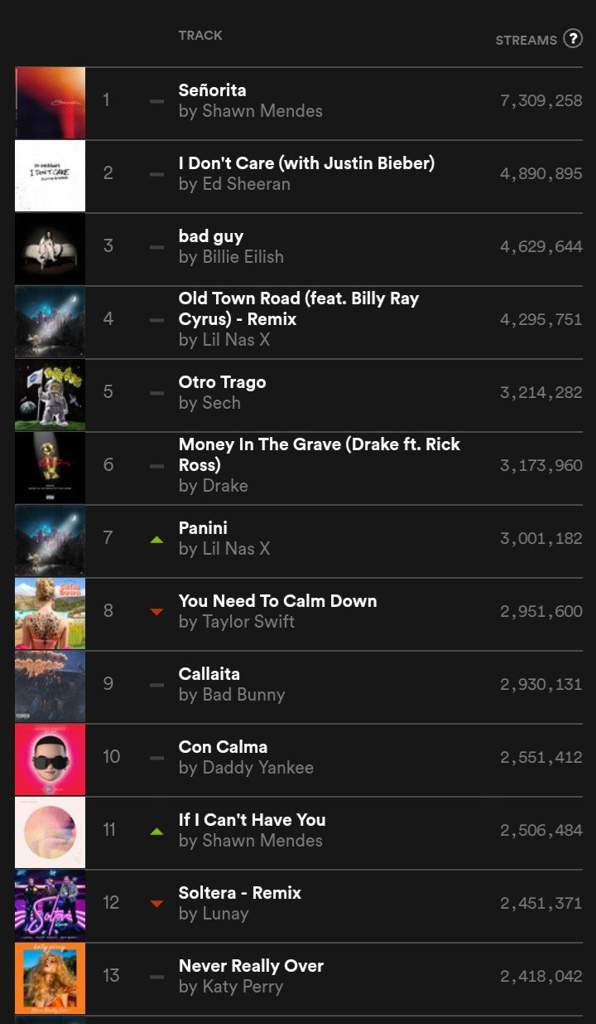Click the streams help question mark icon
The width and height of the screenshot is (596, 1024).
[x=572, y=39]
